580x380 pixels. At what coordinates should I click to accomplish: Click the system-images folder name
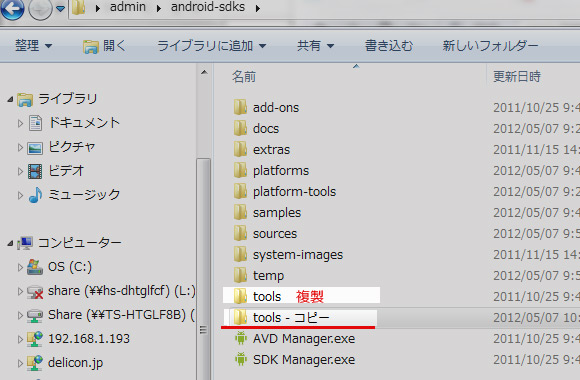tap(298, 255)
